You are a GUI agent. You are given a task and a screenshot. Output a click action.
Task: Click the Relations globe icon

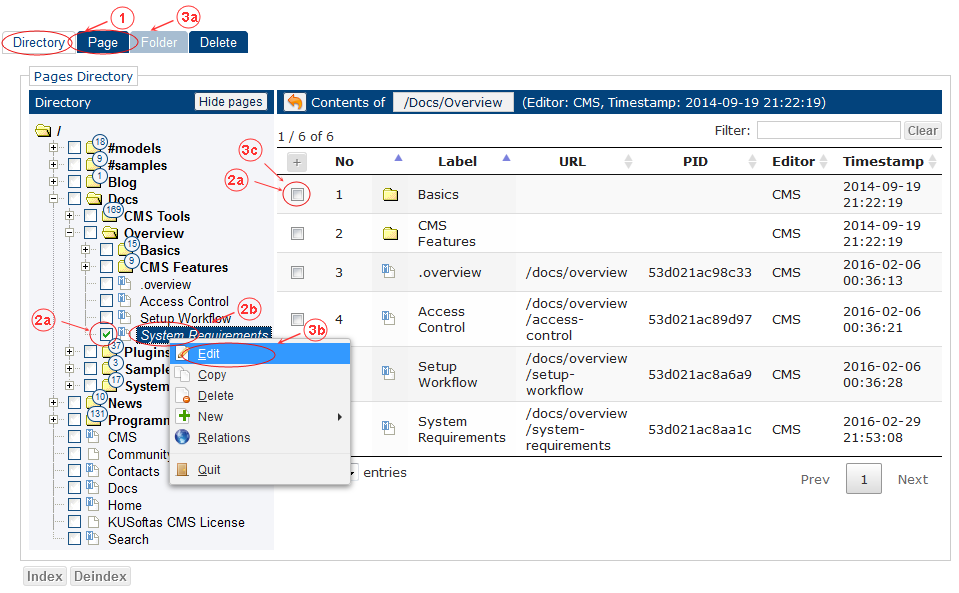pos(182,438)
